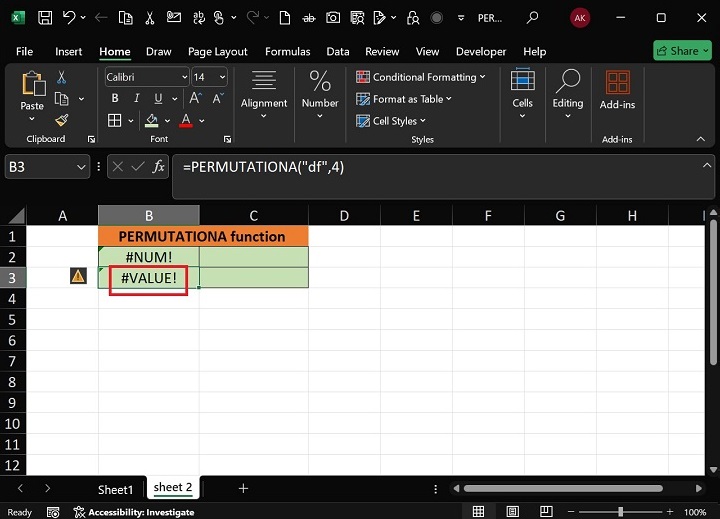Open the font name Calibri dropdown
Image resolution: width=720 pixels, height=519 pixels.
(x=185, y=77)
